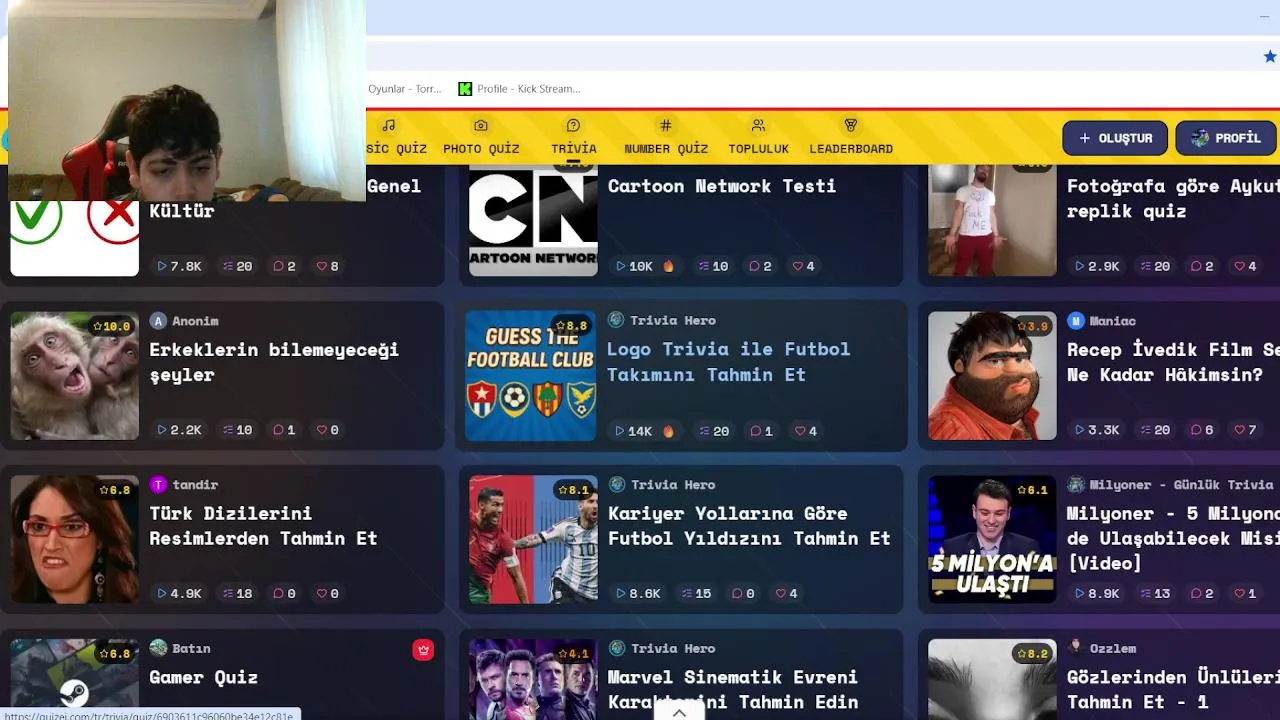Click the camera icon above Photo Quiz

click(481, 126)
